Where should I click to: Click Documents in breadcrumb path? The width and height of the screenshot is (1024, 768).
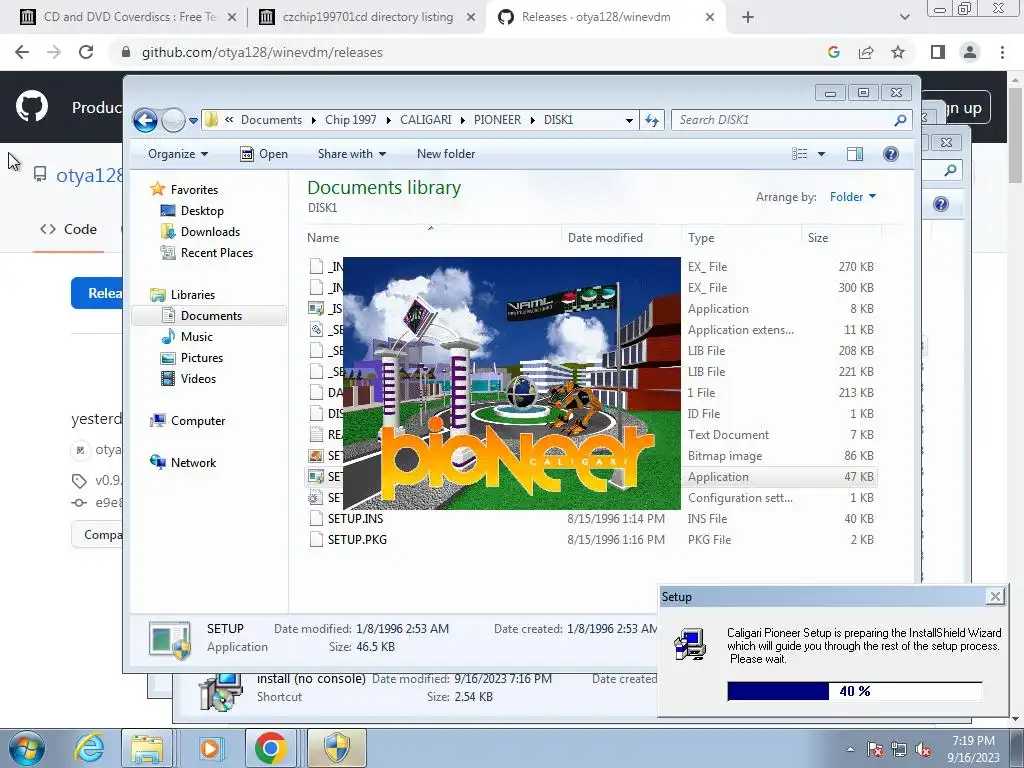pos(271,120)
